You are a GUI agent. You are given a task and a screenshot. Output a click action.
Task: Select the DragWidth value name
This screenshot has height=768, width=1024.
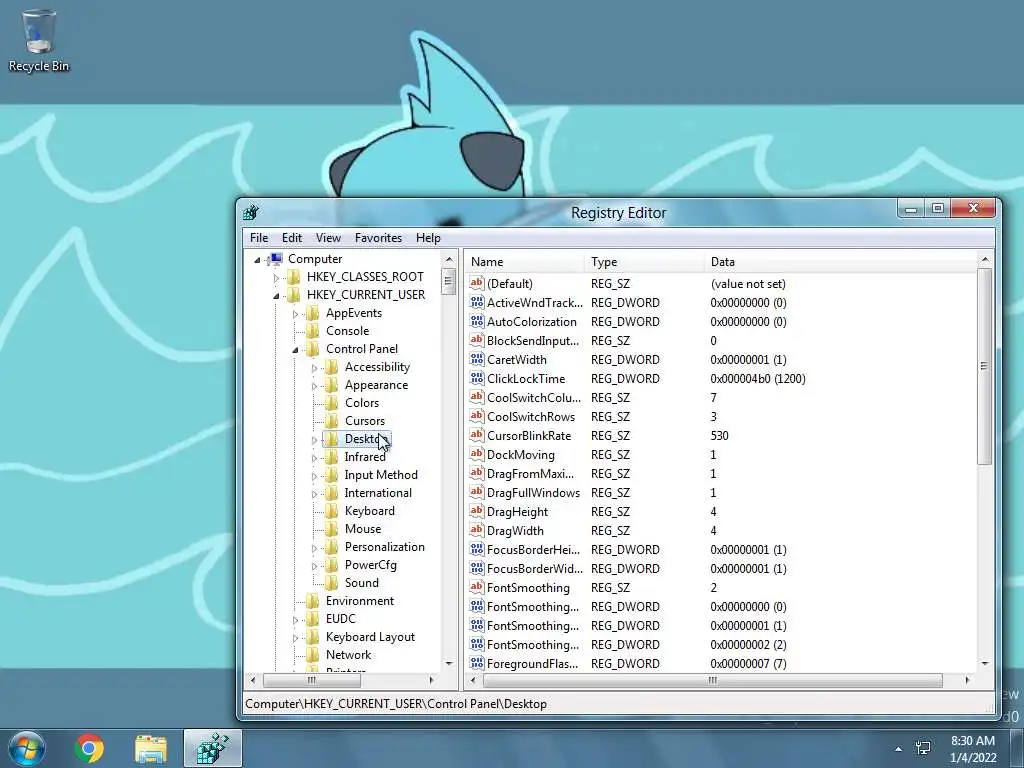tap(515, 531)
